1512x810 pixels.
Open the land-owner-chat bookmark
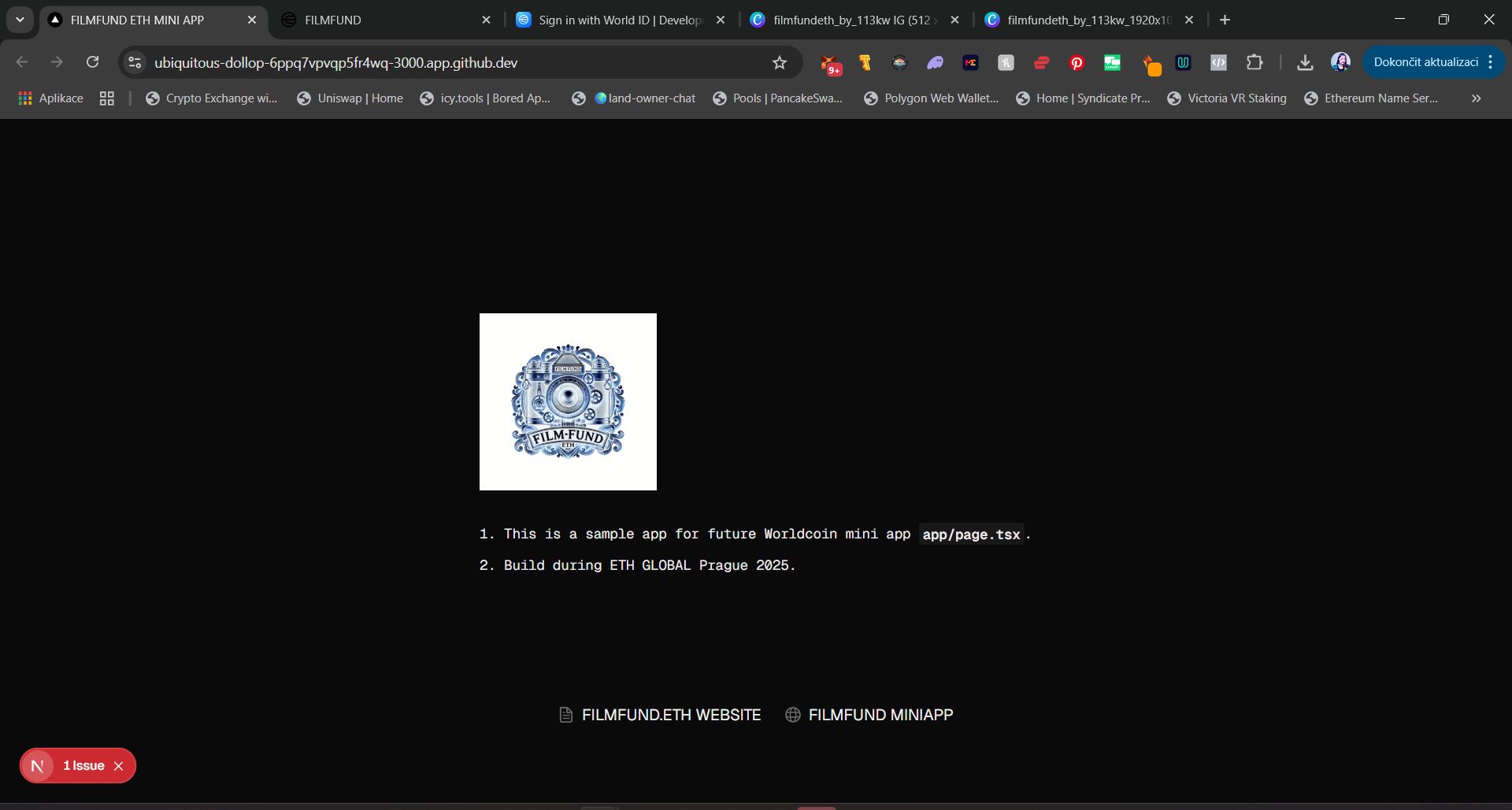(634, 98)
